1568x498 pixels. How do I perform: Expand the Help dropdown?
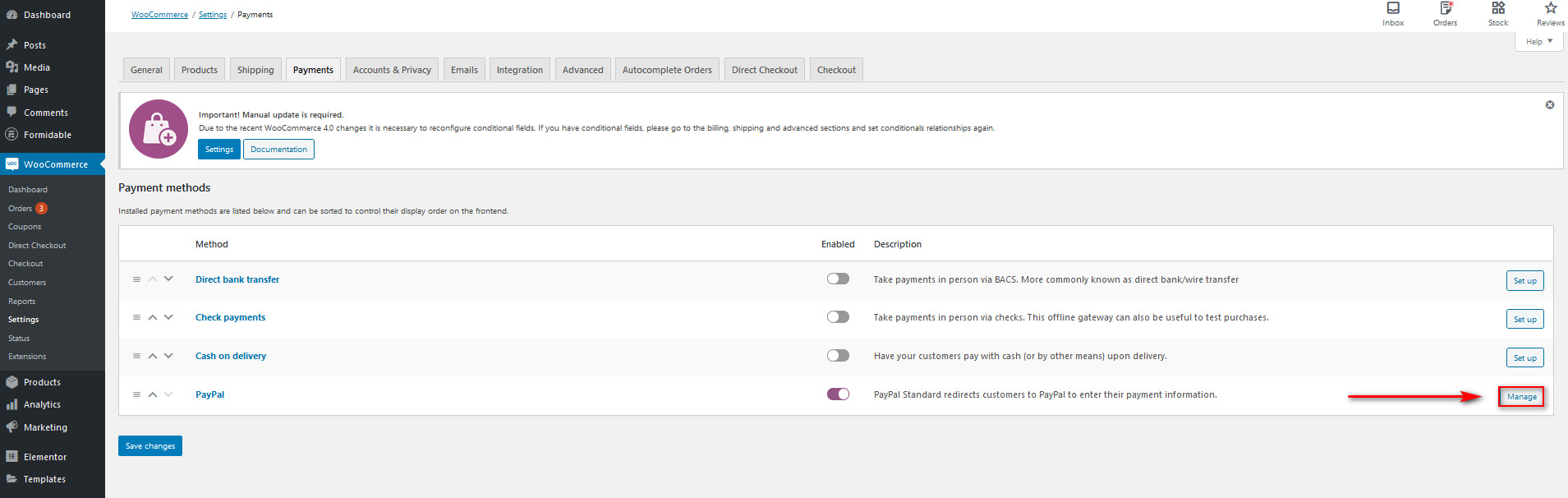pos(1538,42)
